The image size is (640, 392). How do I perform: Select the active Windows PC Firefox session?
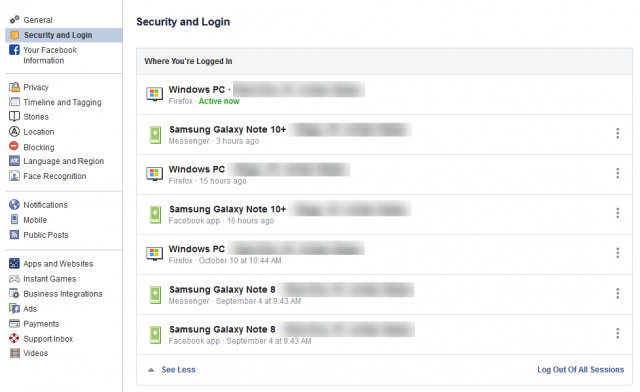(x=384, y=95)
